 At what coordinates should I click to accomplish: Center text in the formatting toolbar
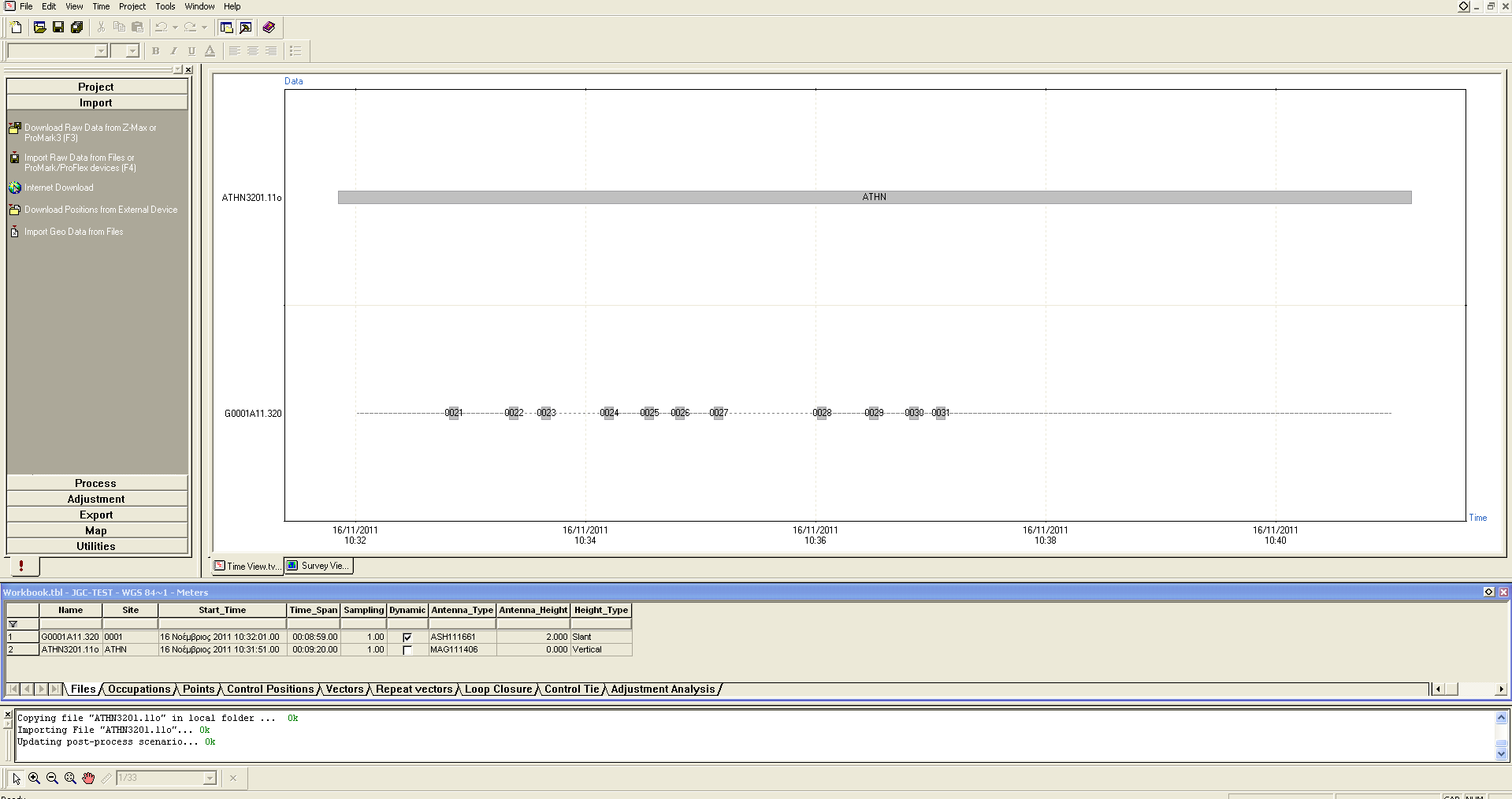pos(253,51)
